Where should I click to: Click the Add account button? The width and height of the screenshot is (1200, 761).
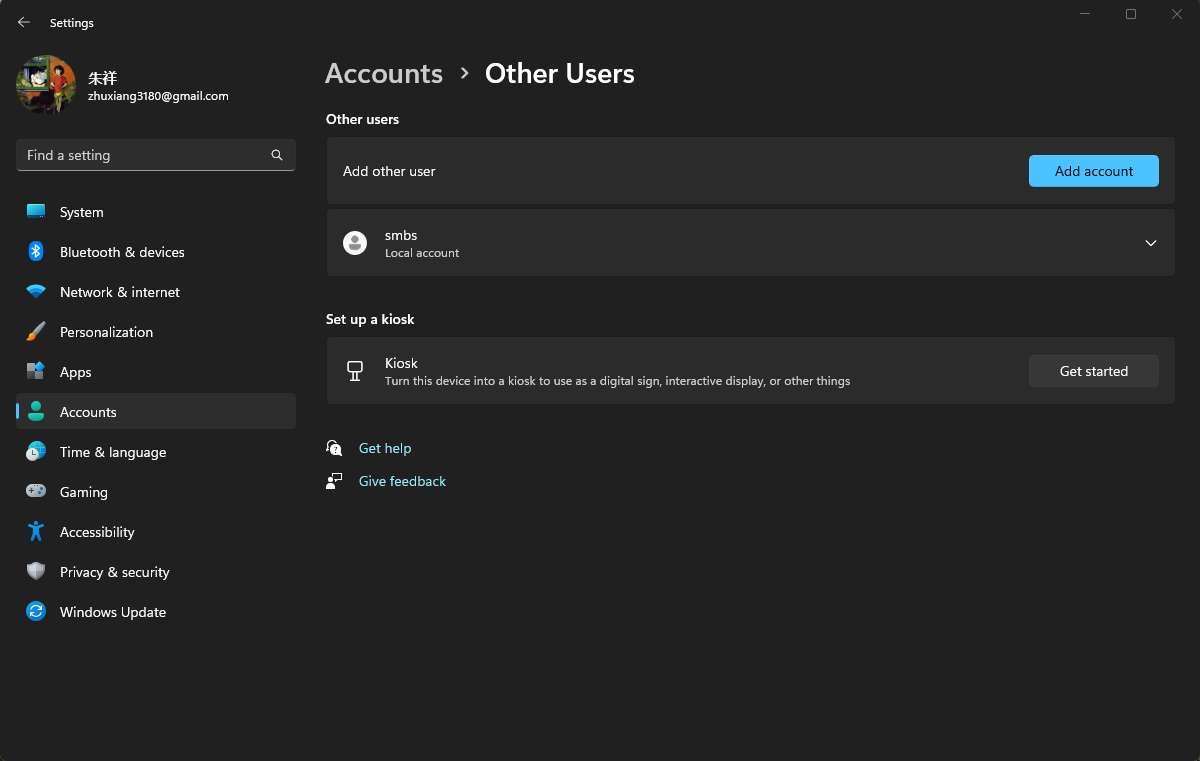(1093, 170)
